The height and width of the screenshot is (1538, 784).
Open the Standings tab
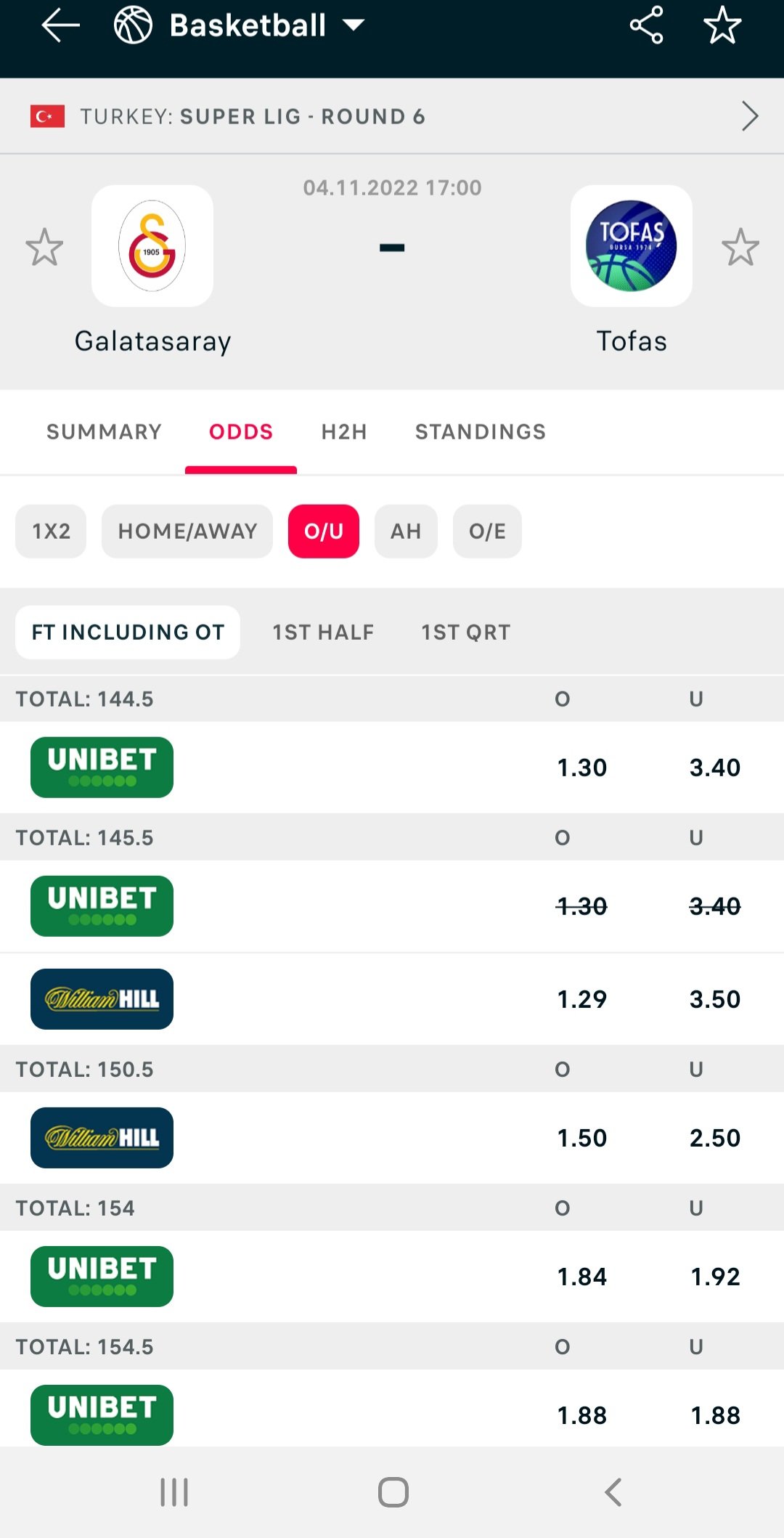(x=481, y=432)
